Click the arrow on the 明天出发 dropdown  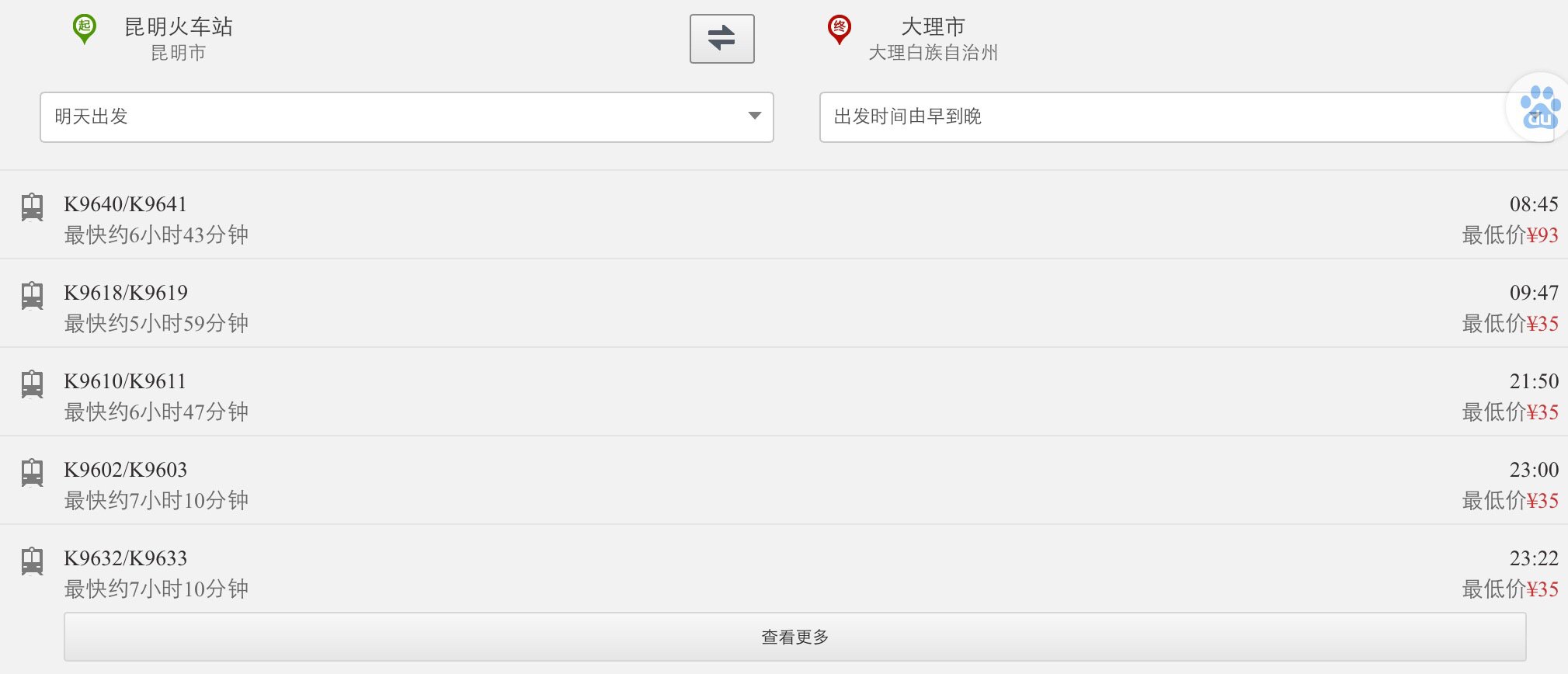click(754, 116)
